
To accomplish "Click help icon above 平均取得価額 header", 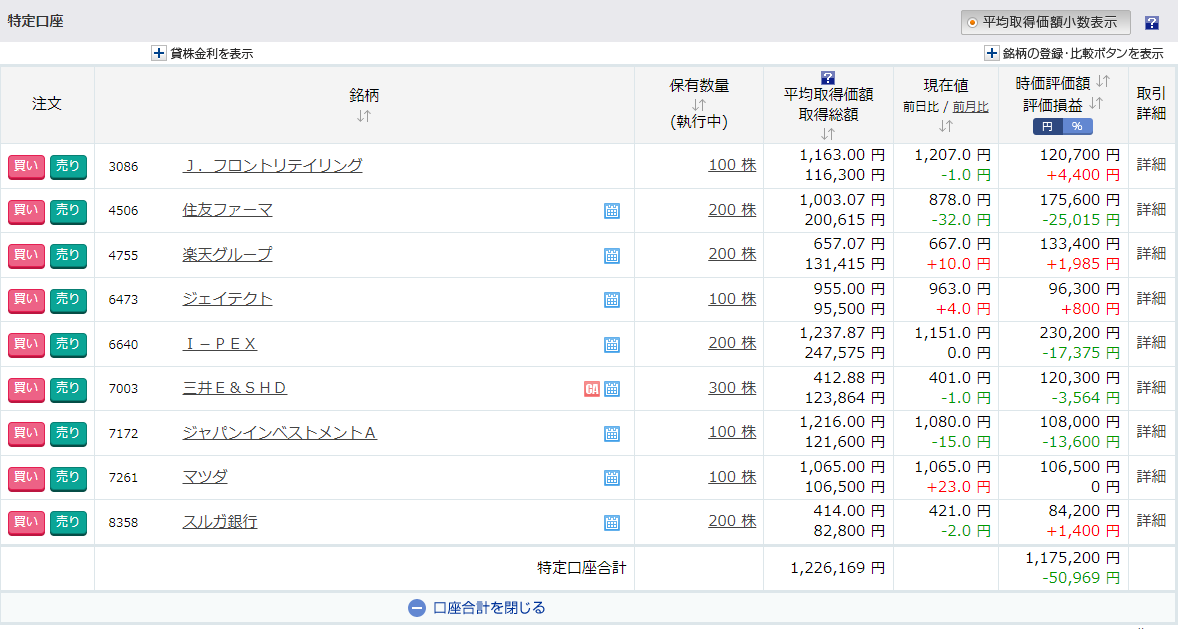I will point(828,77).
